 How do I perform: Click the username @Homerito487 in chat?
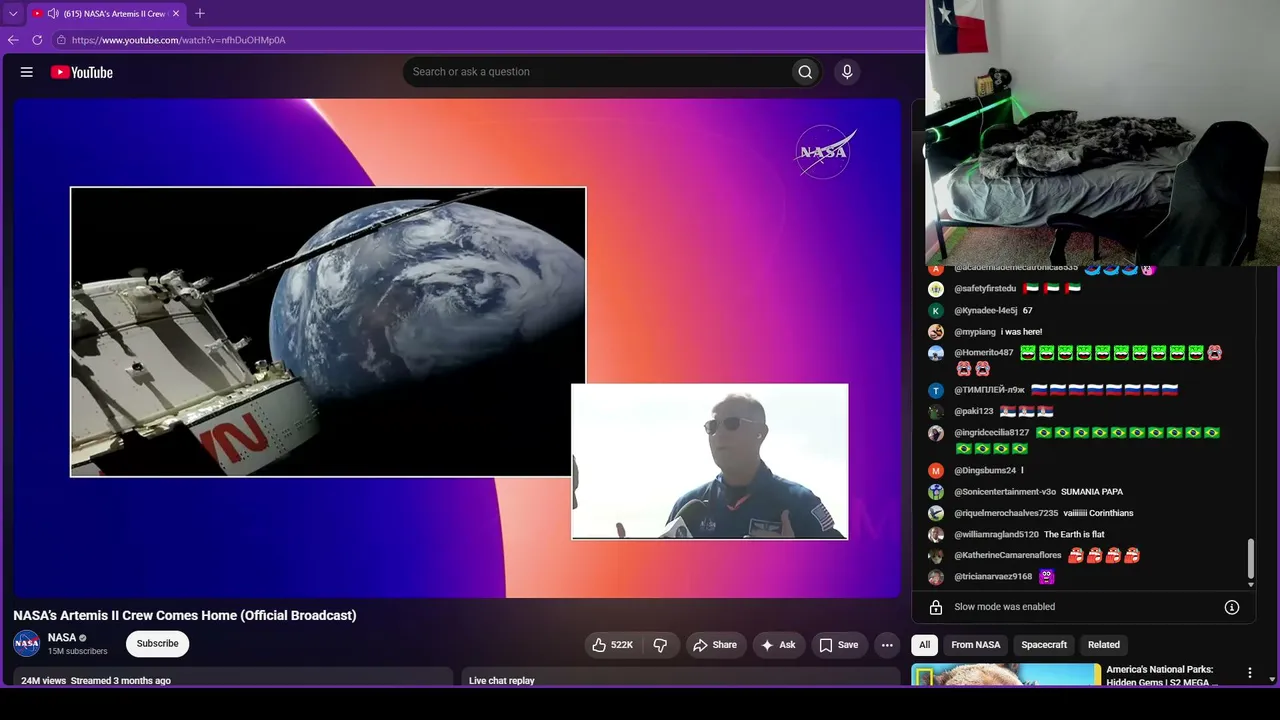point(984,353)
